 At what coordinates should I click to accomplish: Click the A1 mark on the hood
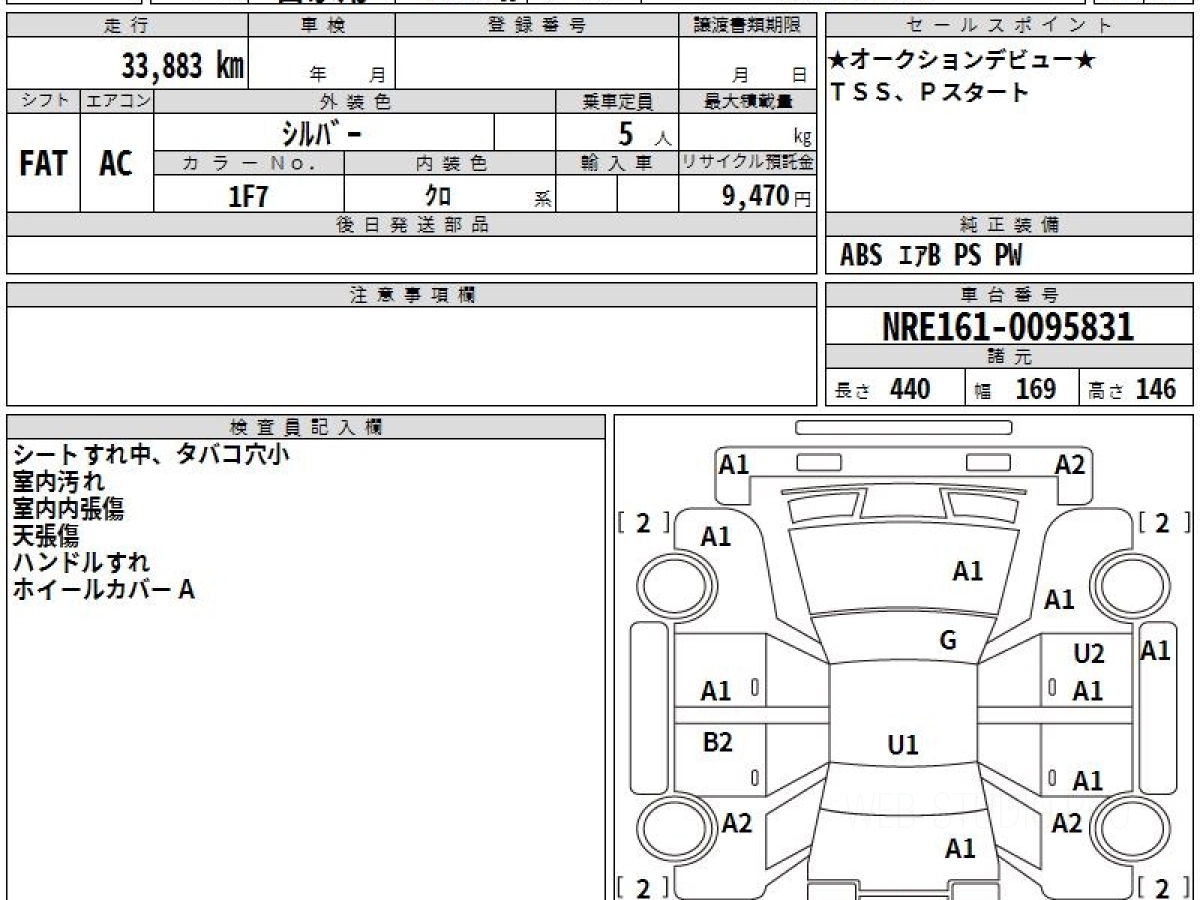point(967,572)
